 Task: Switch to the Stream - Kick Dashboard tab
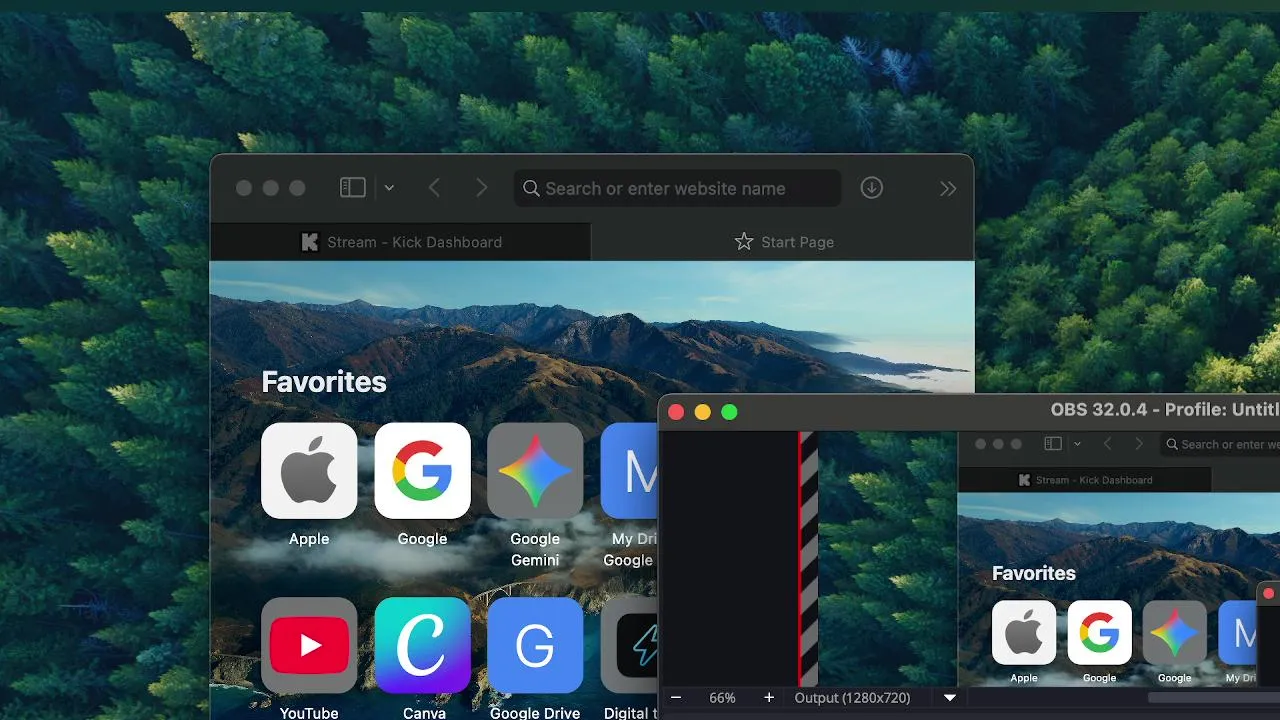[x=400, y=242]
